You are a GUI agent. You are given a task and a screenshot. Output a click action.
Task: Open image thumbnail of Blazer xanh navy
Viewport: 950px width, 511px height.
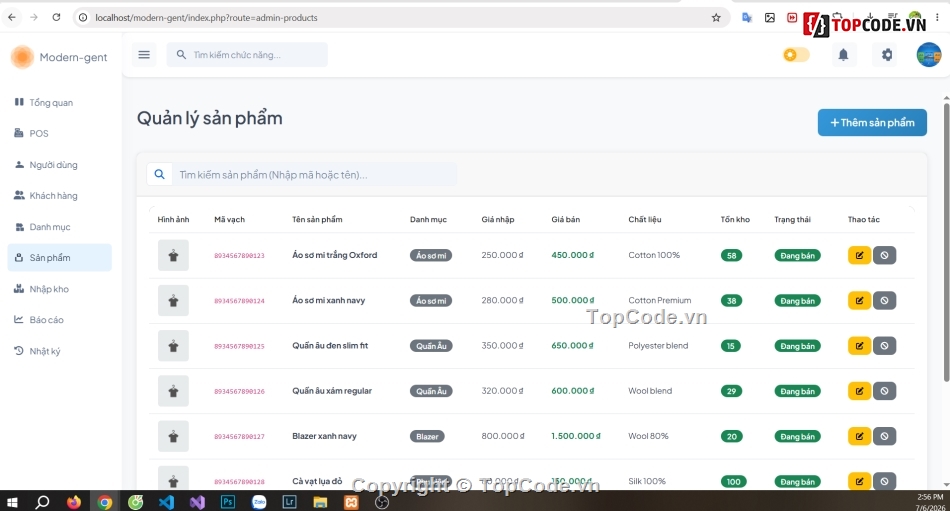click(173, 436)
